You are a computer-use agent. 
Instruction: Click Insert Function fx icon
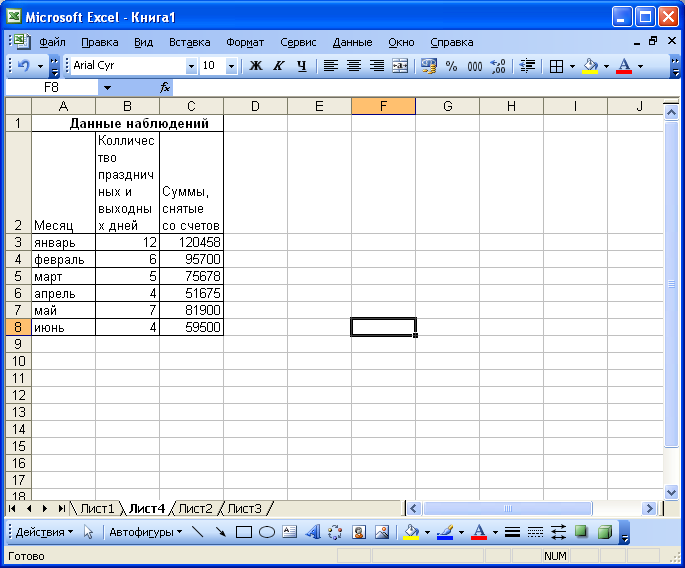point(165,88)
